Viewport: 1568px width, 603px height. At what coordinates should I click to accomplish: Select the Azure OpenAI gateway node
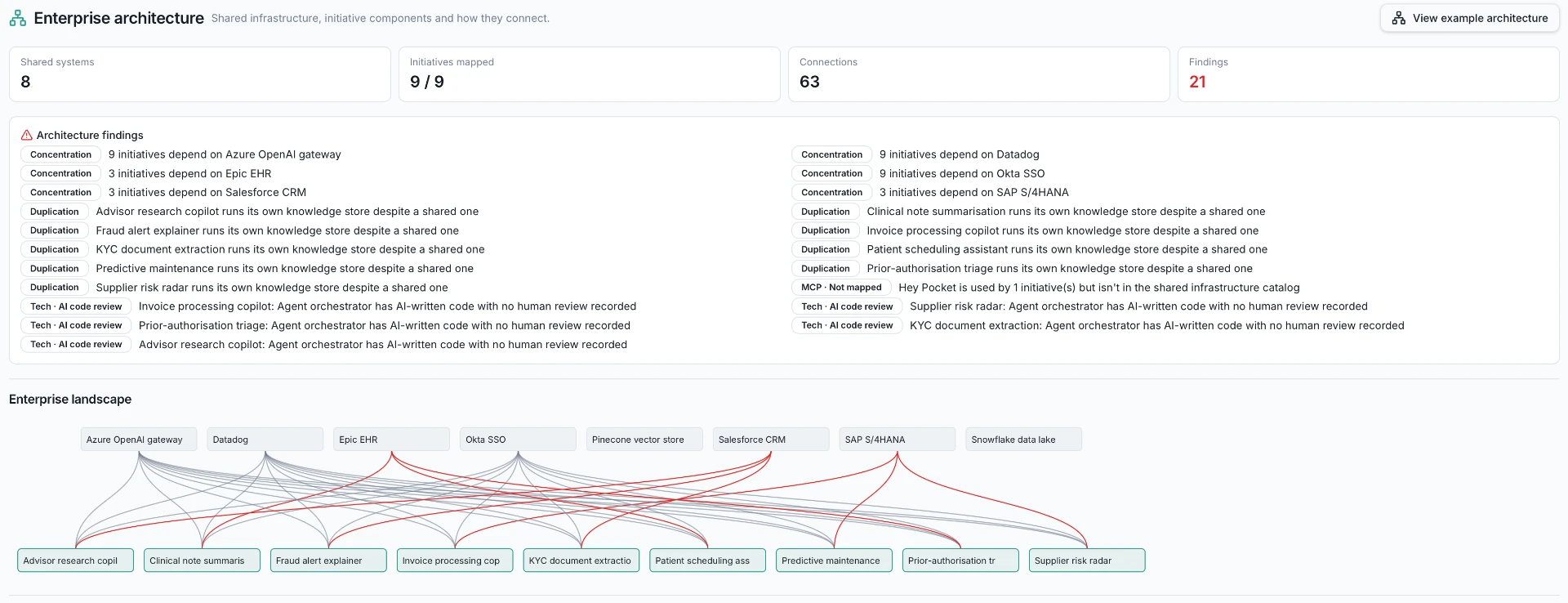pos(139,440)
